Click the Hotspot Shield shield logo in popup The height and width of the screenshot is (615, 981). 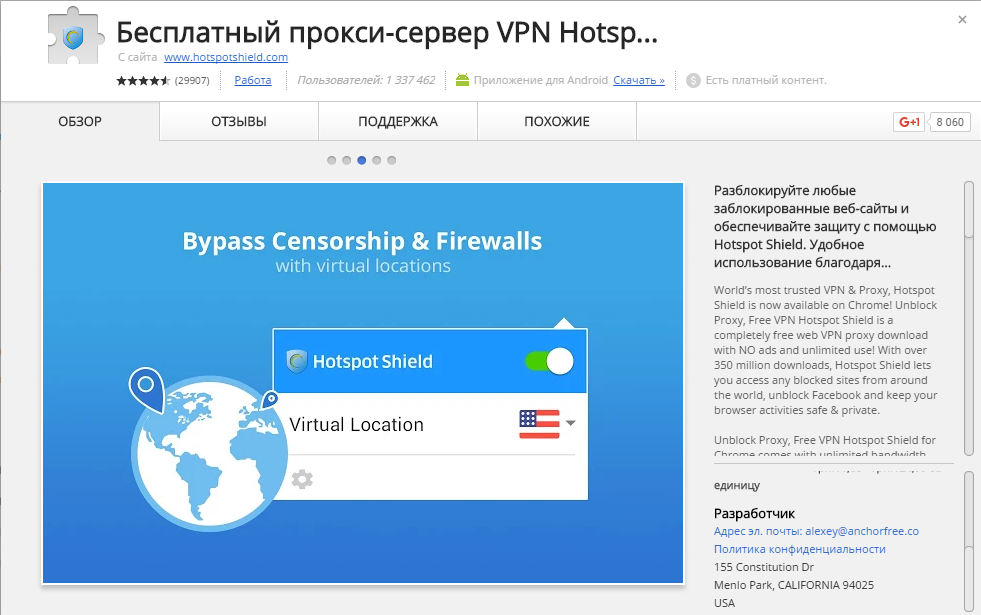[297, 361]
